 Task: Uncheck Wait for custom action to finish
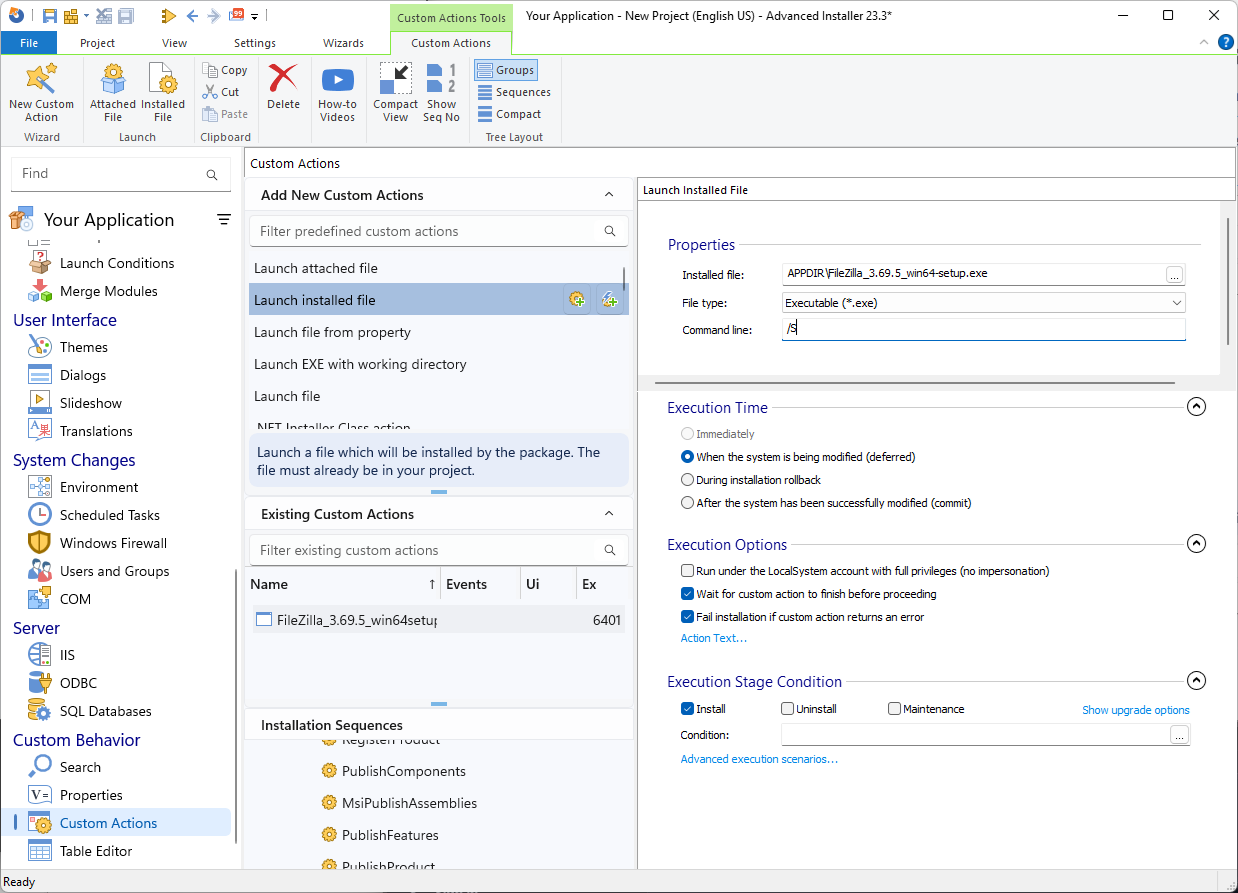[x=687, y=593]
